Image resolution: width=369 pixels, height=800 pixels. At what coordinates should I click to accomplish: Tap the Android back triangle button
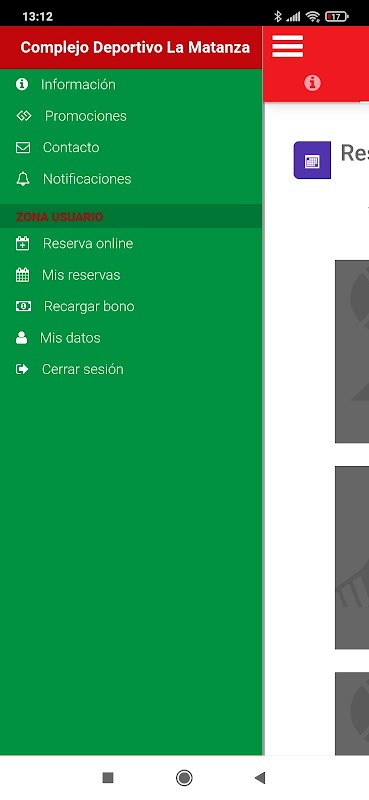click(260, 778)
